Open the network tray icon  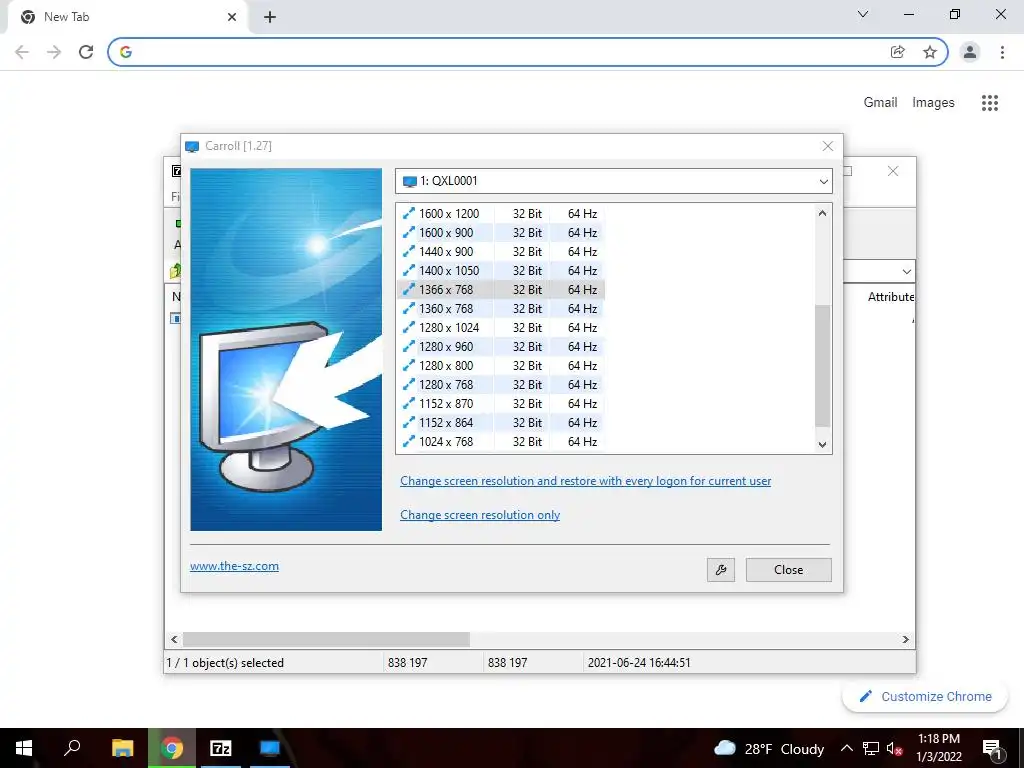pos(871,749)
